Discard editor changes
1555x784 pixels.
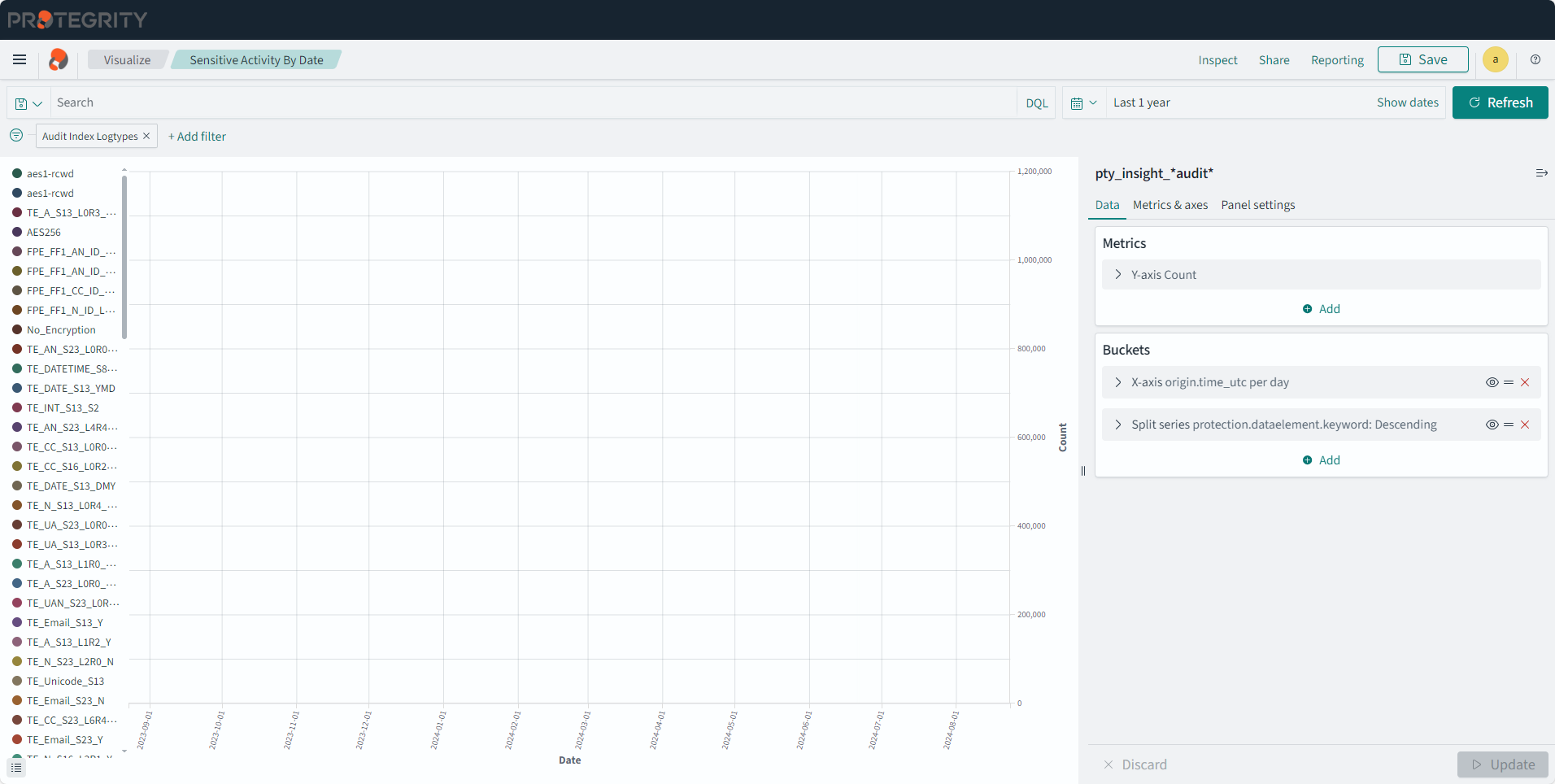tap(1135, 764)
